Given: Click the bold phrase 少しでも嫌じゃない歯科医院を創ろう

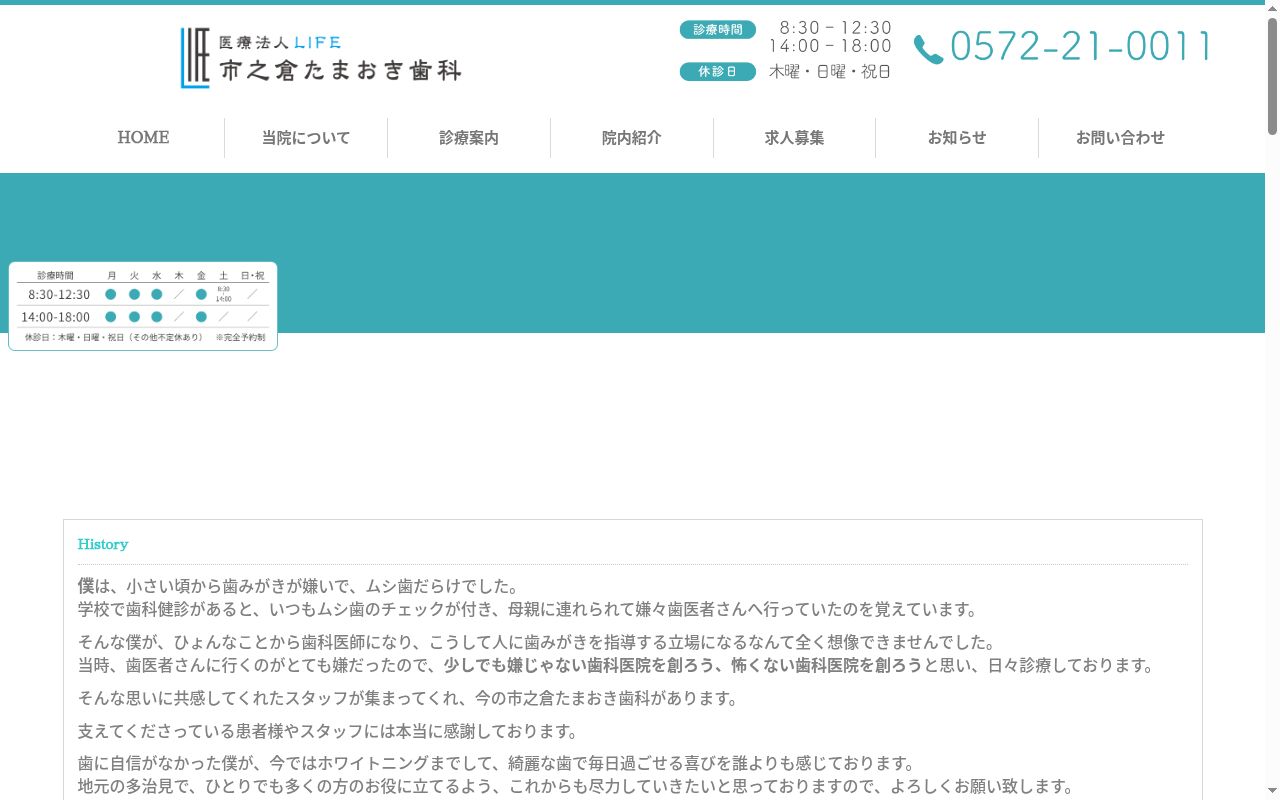Looking at the screenshot, I should (580, 665).
